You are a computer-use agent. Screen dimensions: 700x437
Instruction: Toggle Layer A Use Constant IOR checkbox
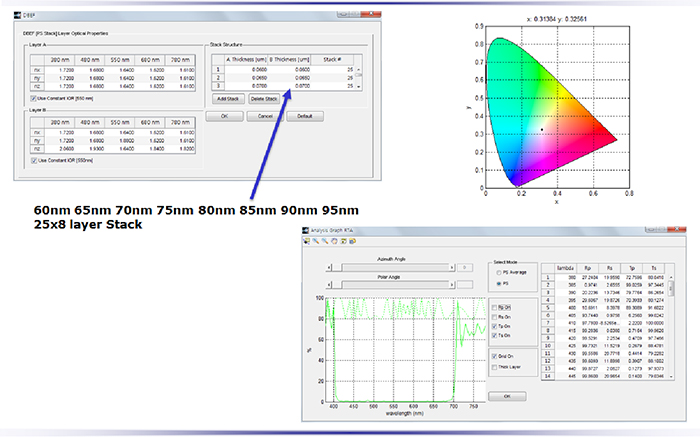pos(35,99)
